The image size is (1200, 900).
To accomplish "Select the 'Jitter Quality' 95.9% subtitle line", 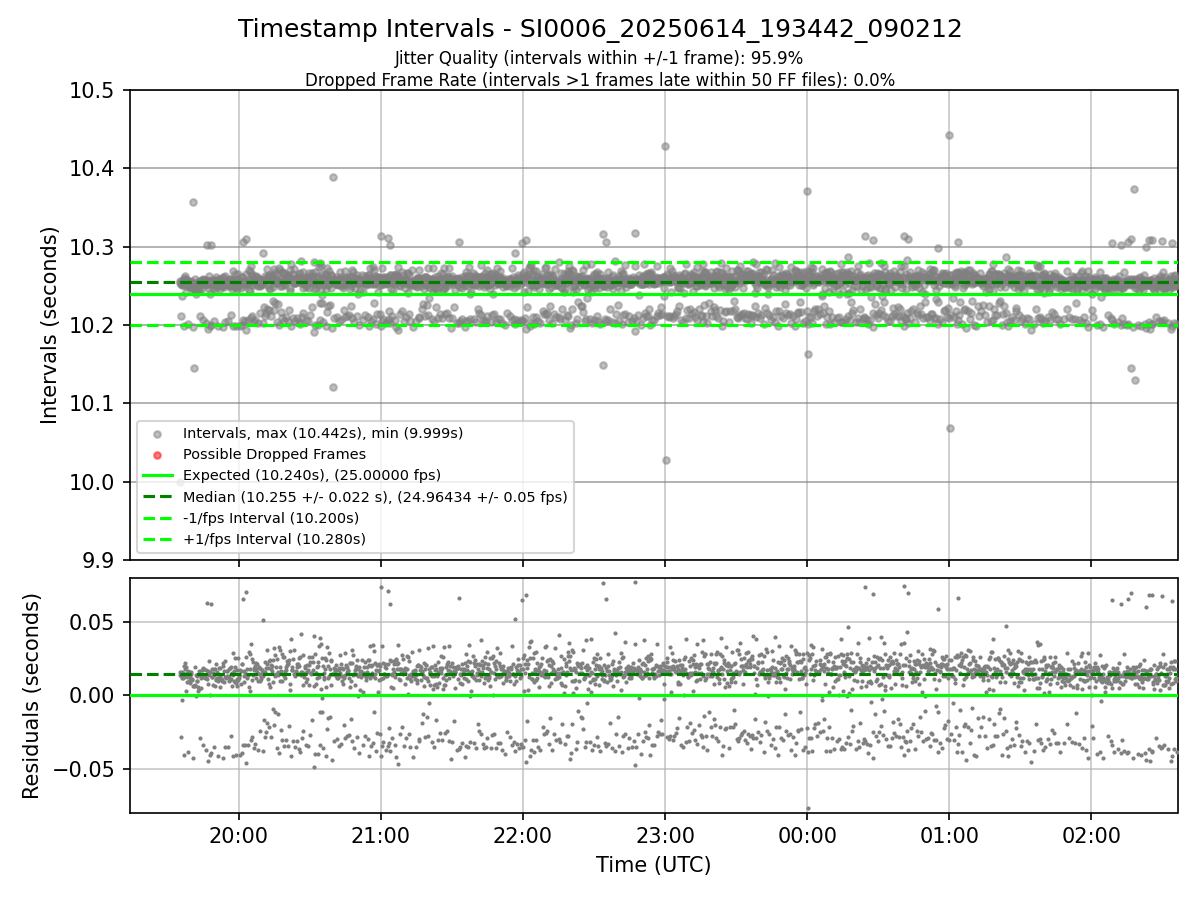I will 599,58.
